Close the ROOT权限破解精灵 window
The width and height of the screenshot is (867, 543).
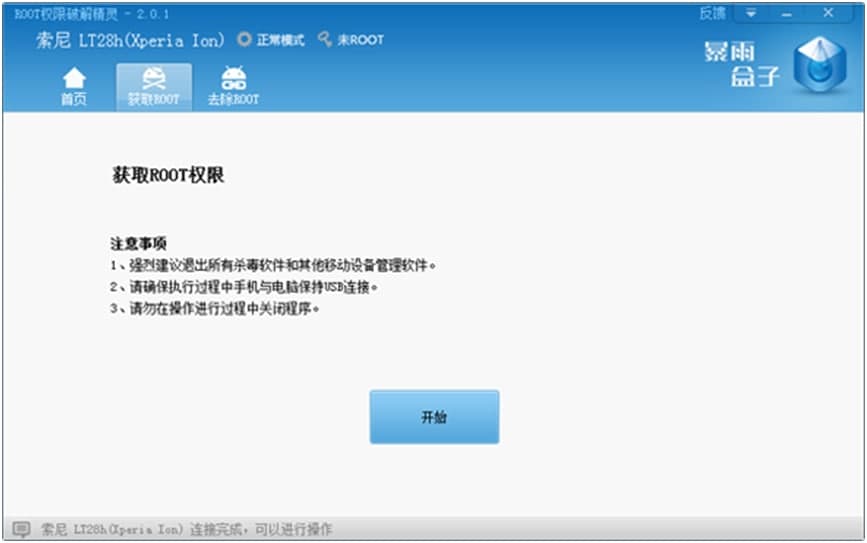point(828,13)
